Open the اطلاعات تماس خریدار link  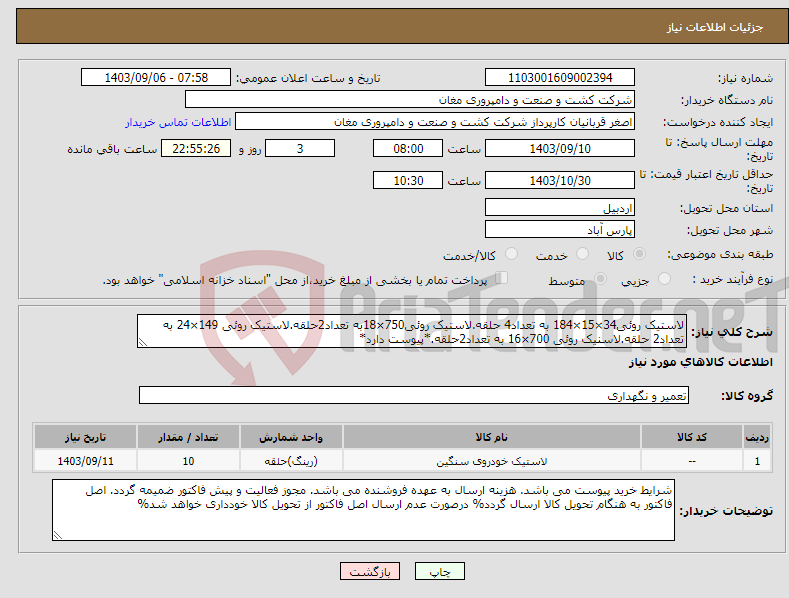(178, 122)
